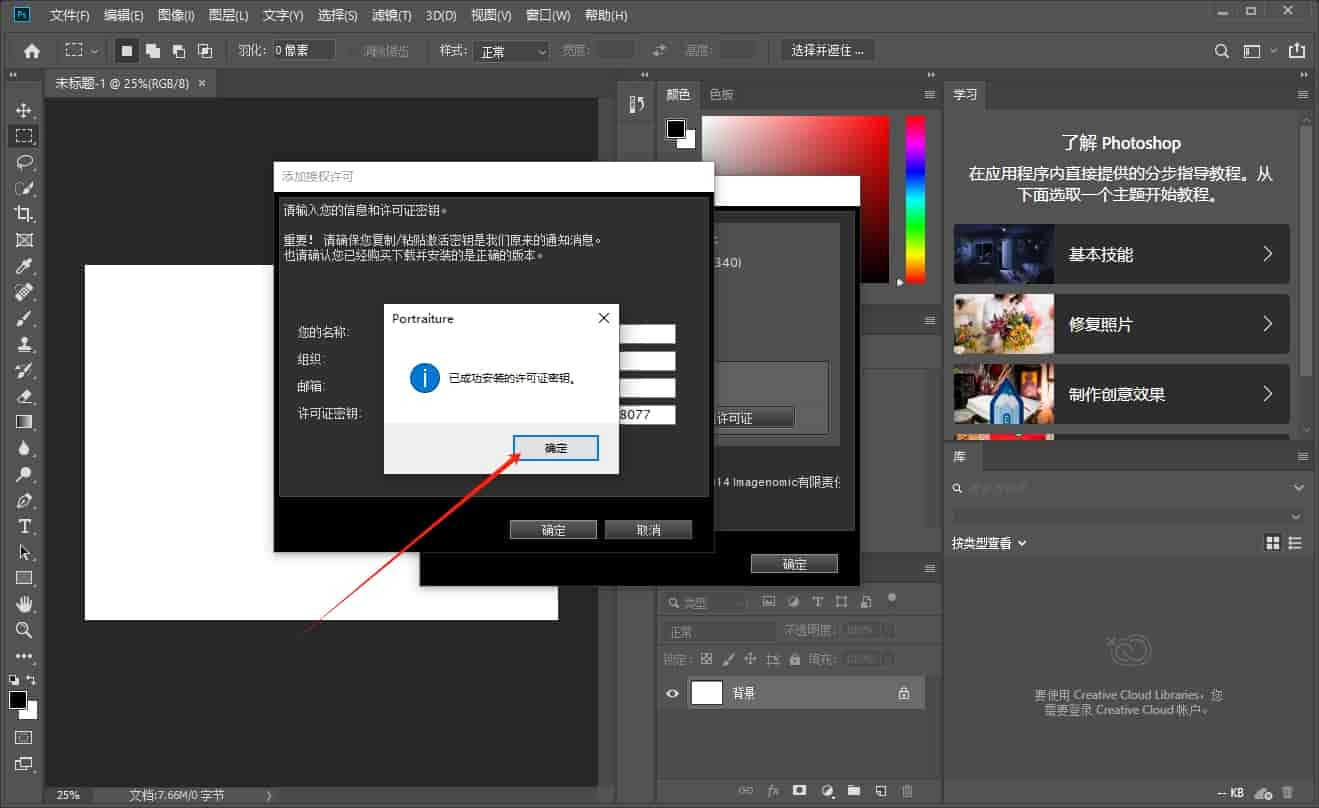Select the Frame tool
Viewport: 1319px width, 808px height.
coord(24,240)
